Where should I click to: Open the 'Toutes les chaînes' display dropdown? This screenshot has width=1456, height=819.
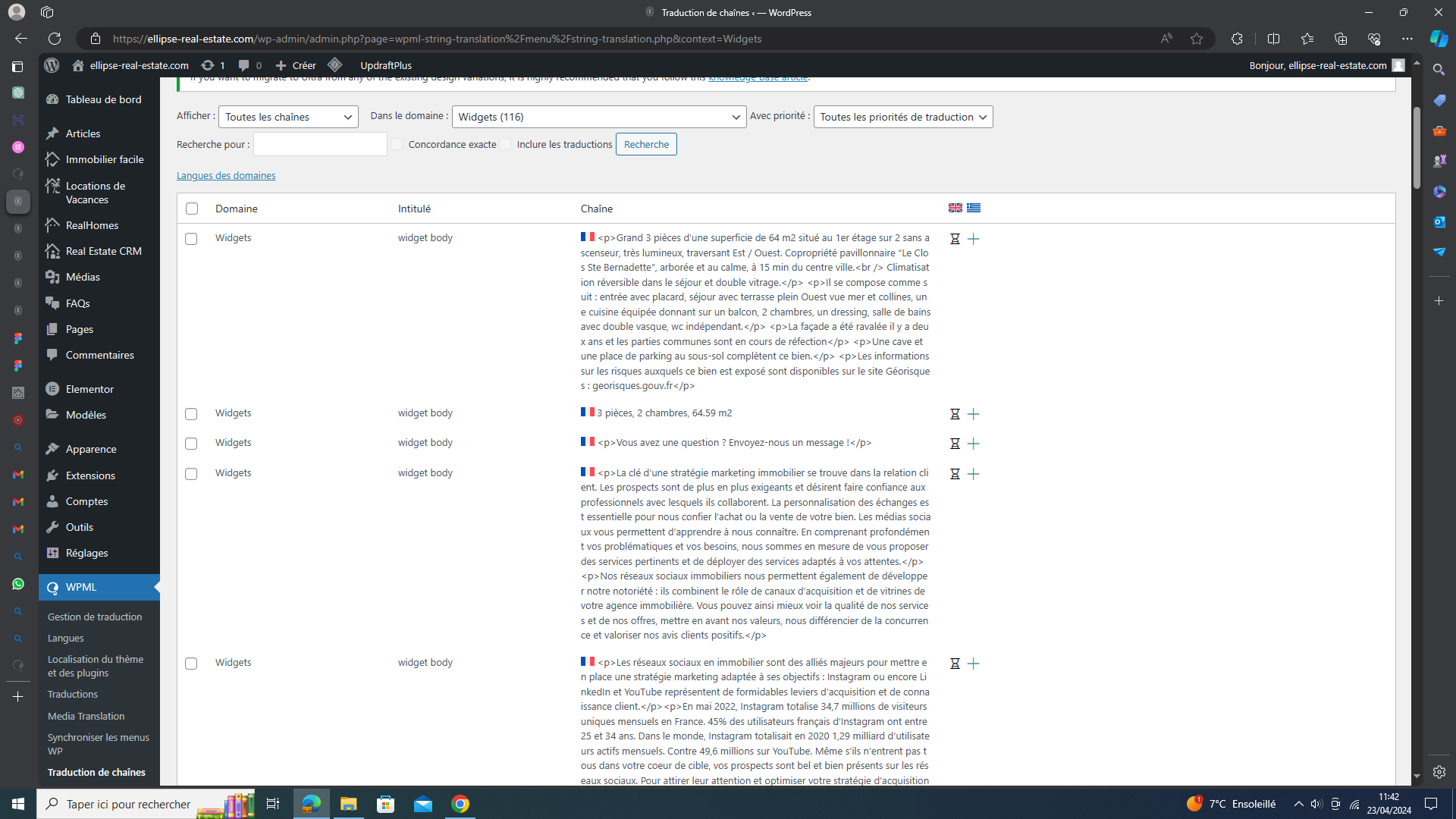288,117
